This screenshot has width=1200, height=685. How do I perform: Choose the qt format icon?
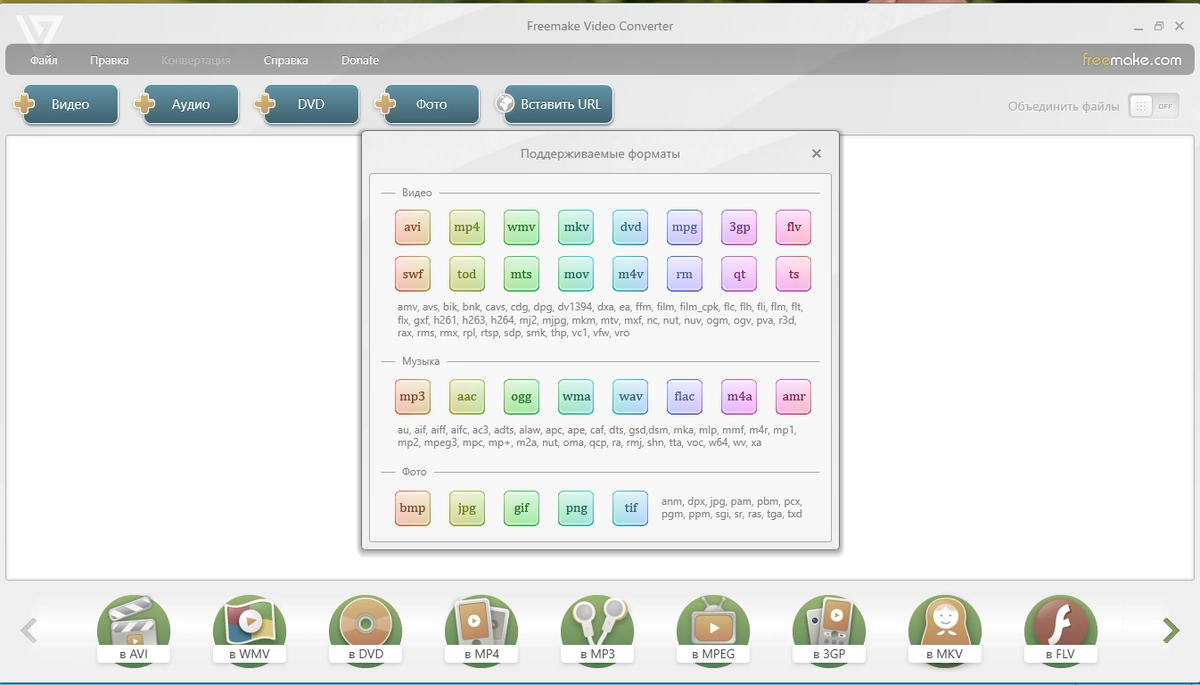pos(739,274)
